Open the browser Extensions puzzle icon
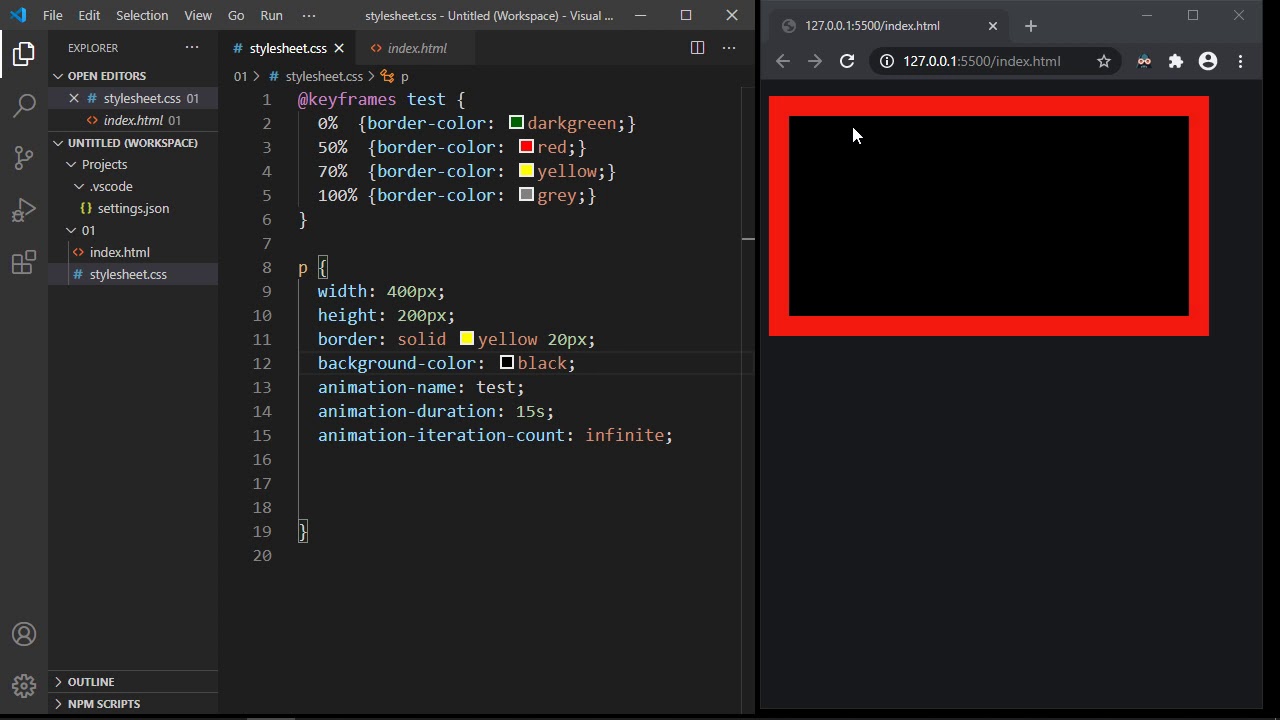The image size is (1280, 720). coord(1176,61)
